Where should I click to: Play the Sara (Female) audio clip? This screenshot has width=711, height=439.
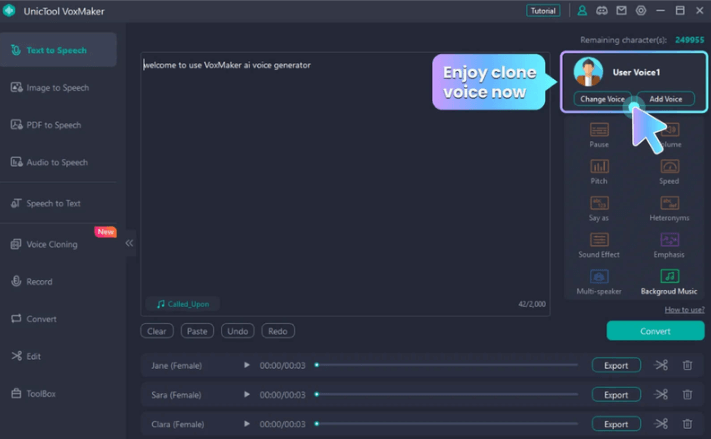(x=247, y=395)
